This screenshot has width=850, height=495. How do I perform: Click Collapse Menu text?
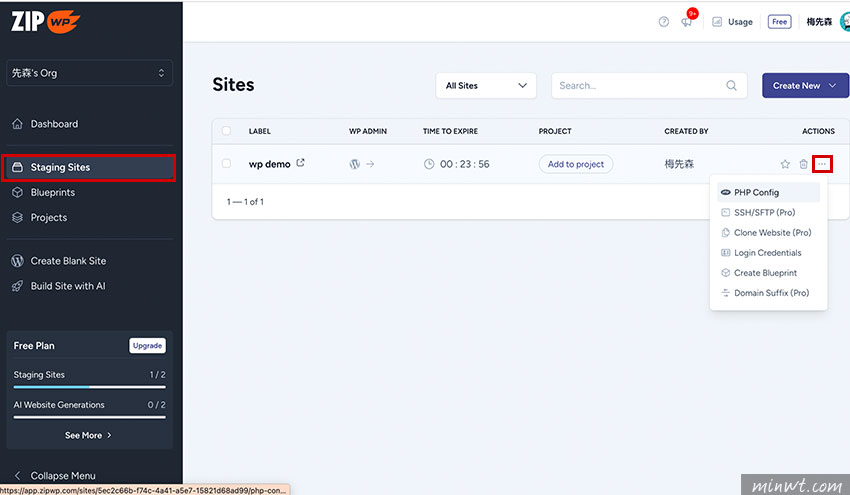click(63, 475)
